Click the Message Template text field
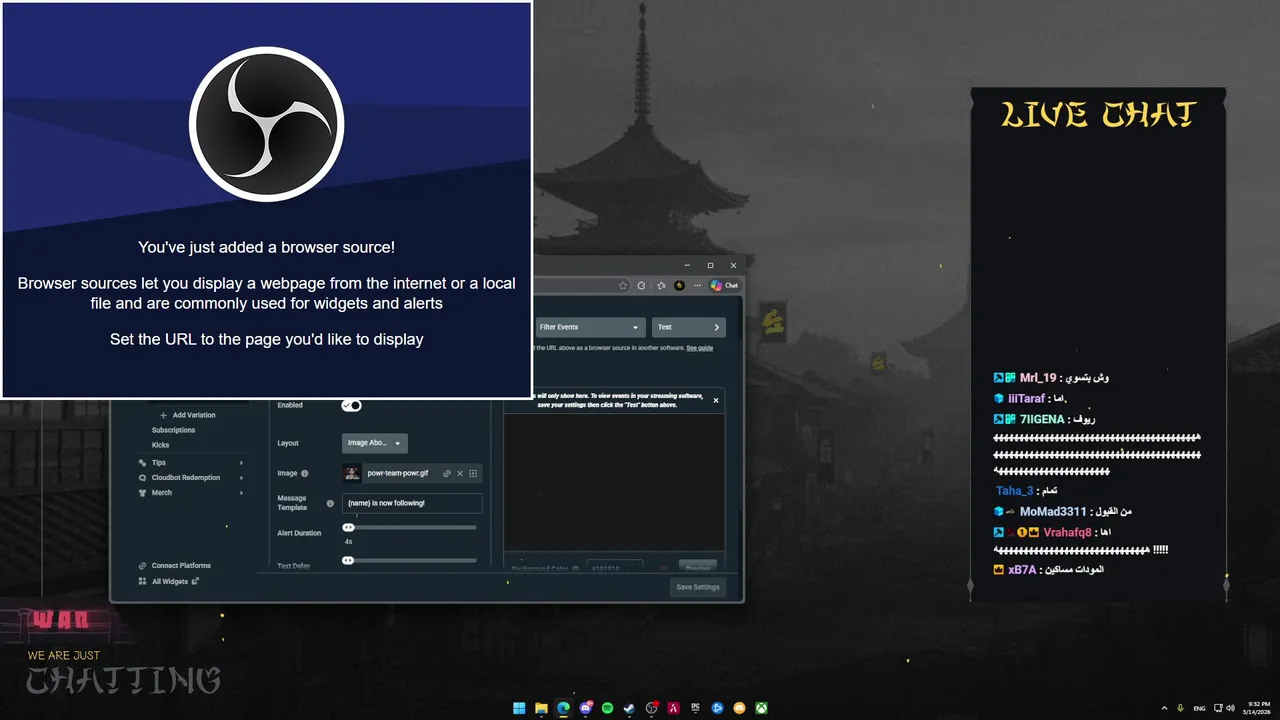Screen dimensions: 1280x720 [412, 503]
